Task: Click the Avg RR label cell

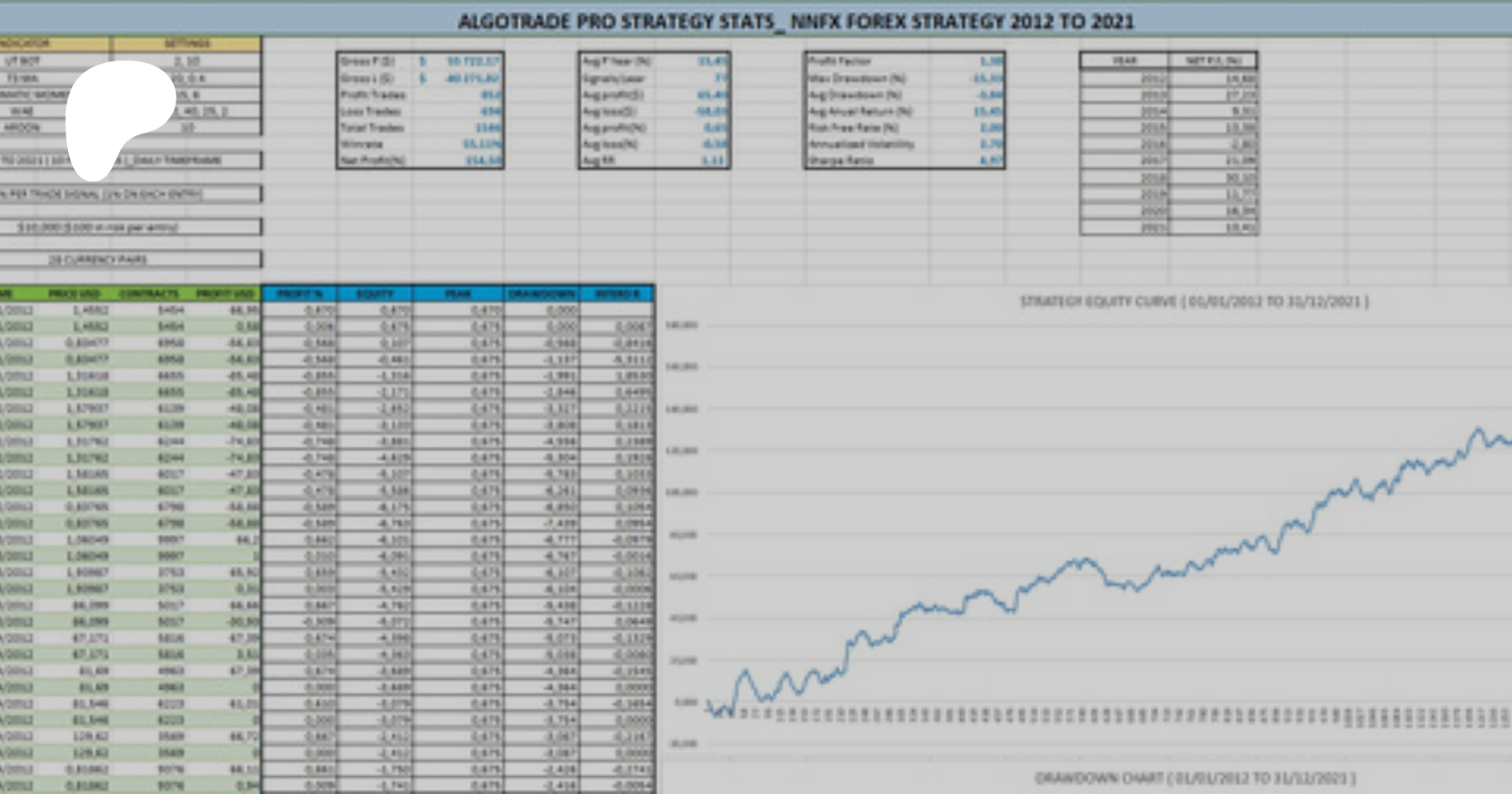Action: [598, 160]
